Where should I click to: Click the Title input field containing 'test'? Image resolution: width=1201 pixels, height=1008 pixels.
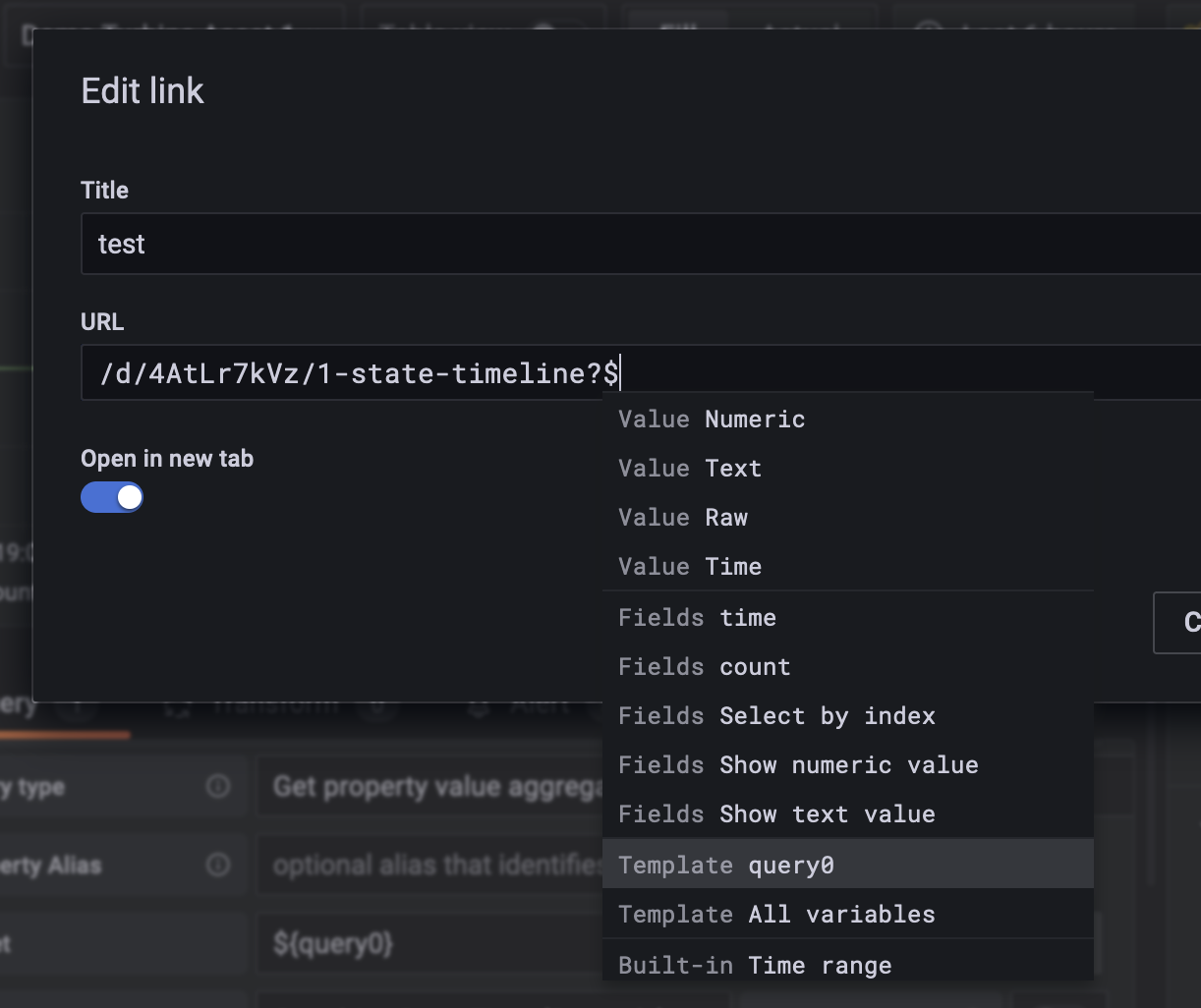click(x=641, y=244)
